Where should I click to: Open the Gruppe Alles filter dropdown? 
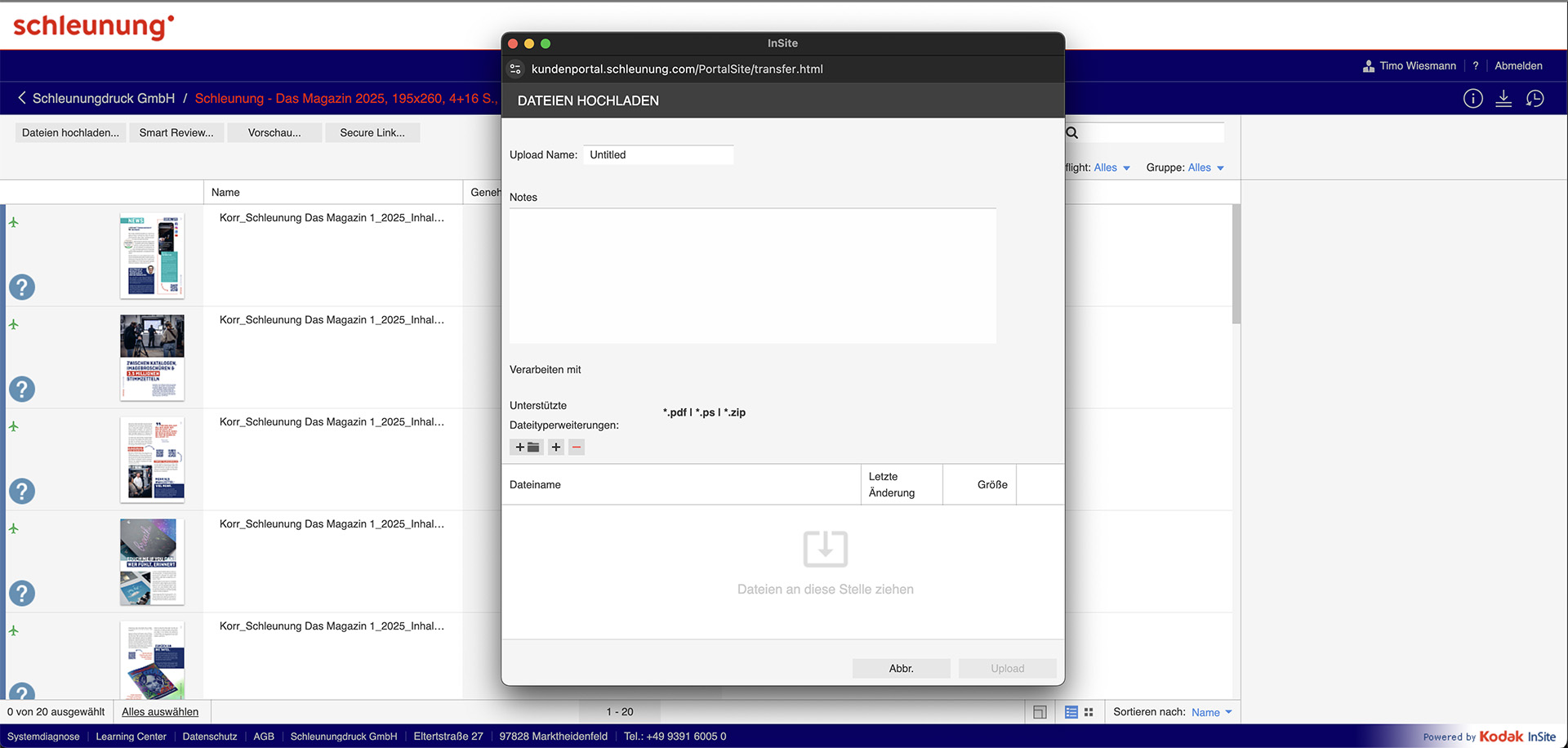[x=1205, y=167]
